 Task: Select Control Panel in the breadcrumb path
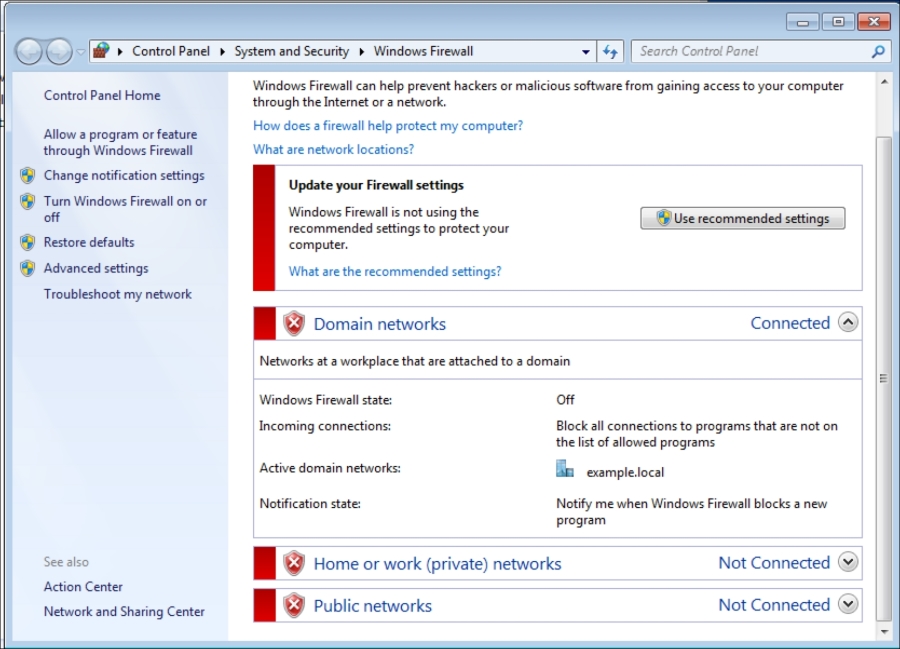coord(171,51)
